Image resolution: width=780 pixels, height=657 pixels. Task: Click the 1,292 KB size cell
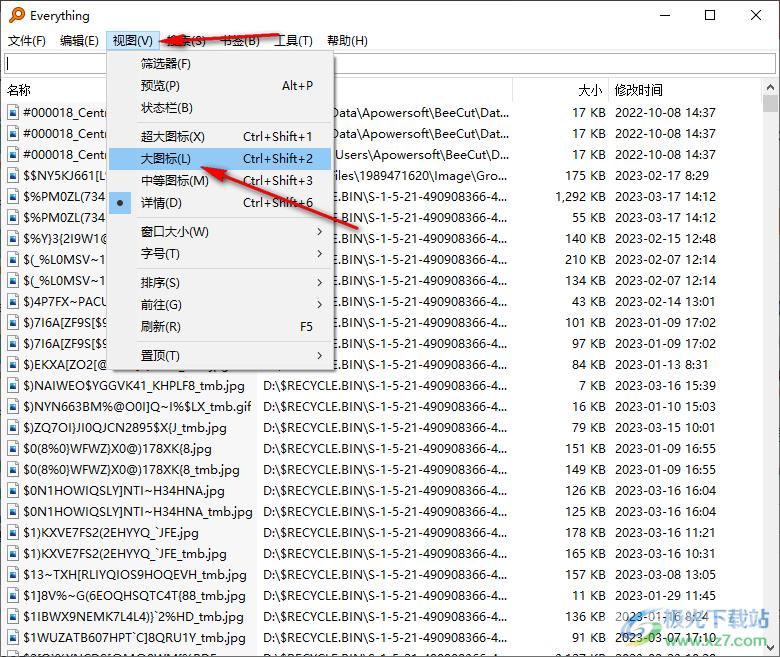580,197
